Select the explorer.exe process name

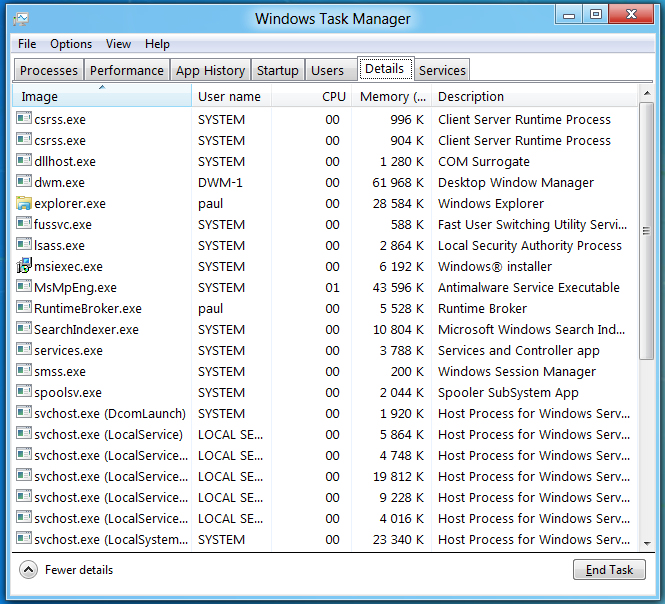(x=70, y=204)
